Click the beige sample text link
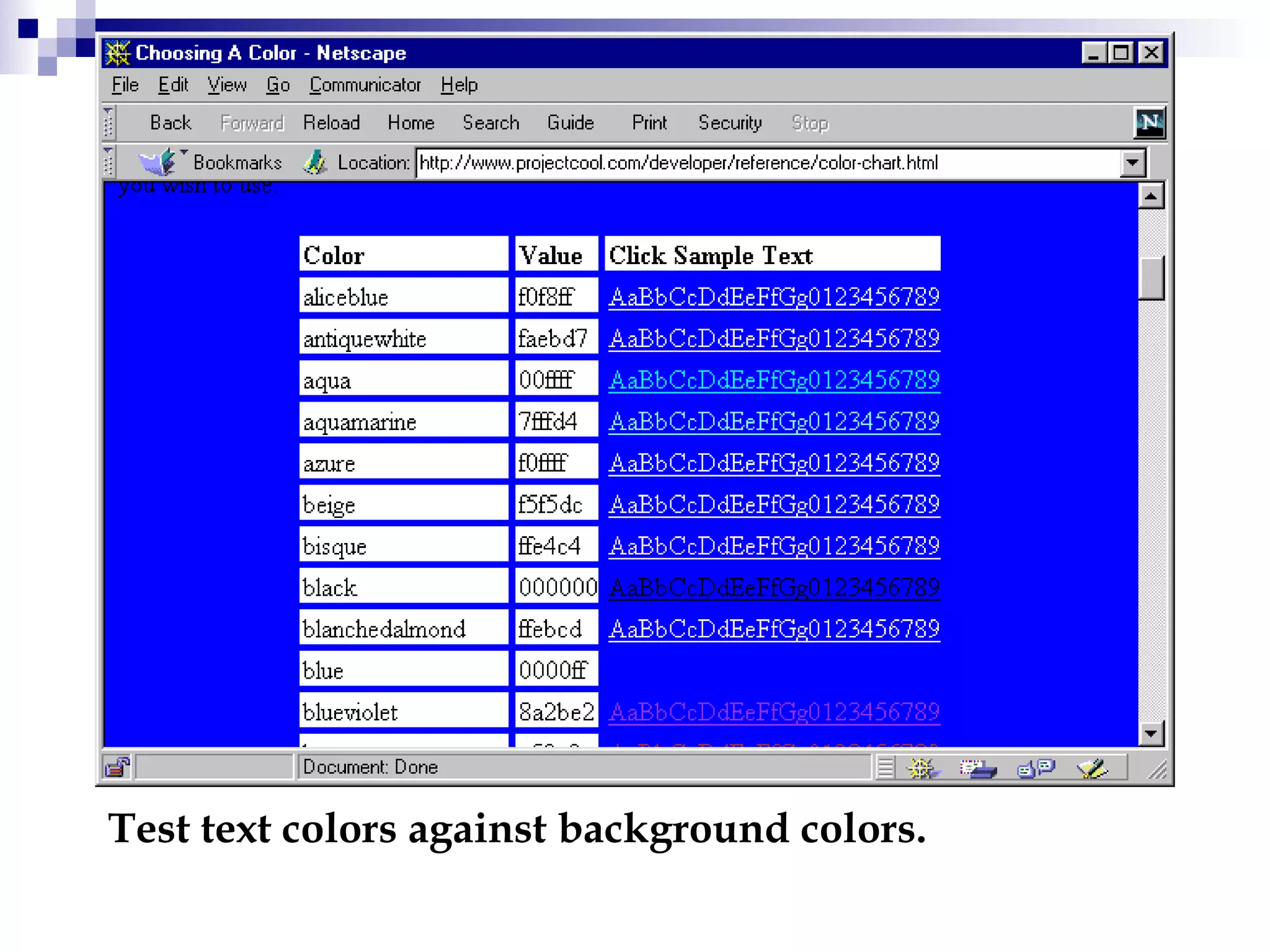 tap(774, 505)
